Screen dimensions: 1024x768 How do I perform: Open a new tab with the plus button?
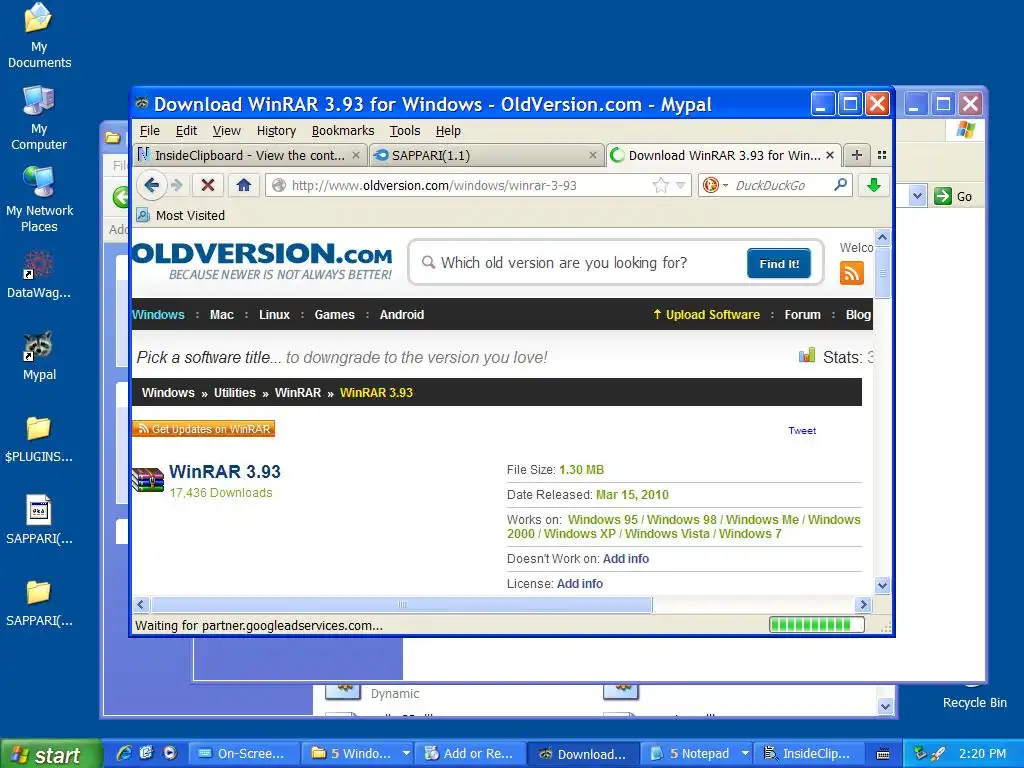point(857,155)
